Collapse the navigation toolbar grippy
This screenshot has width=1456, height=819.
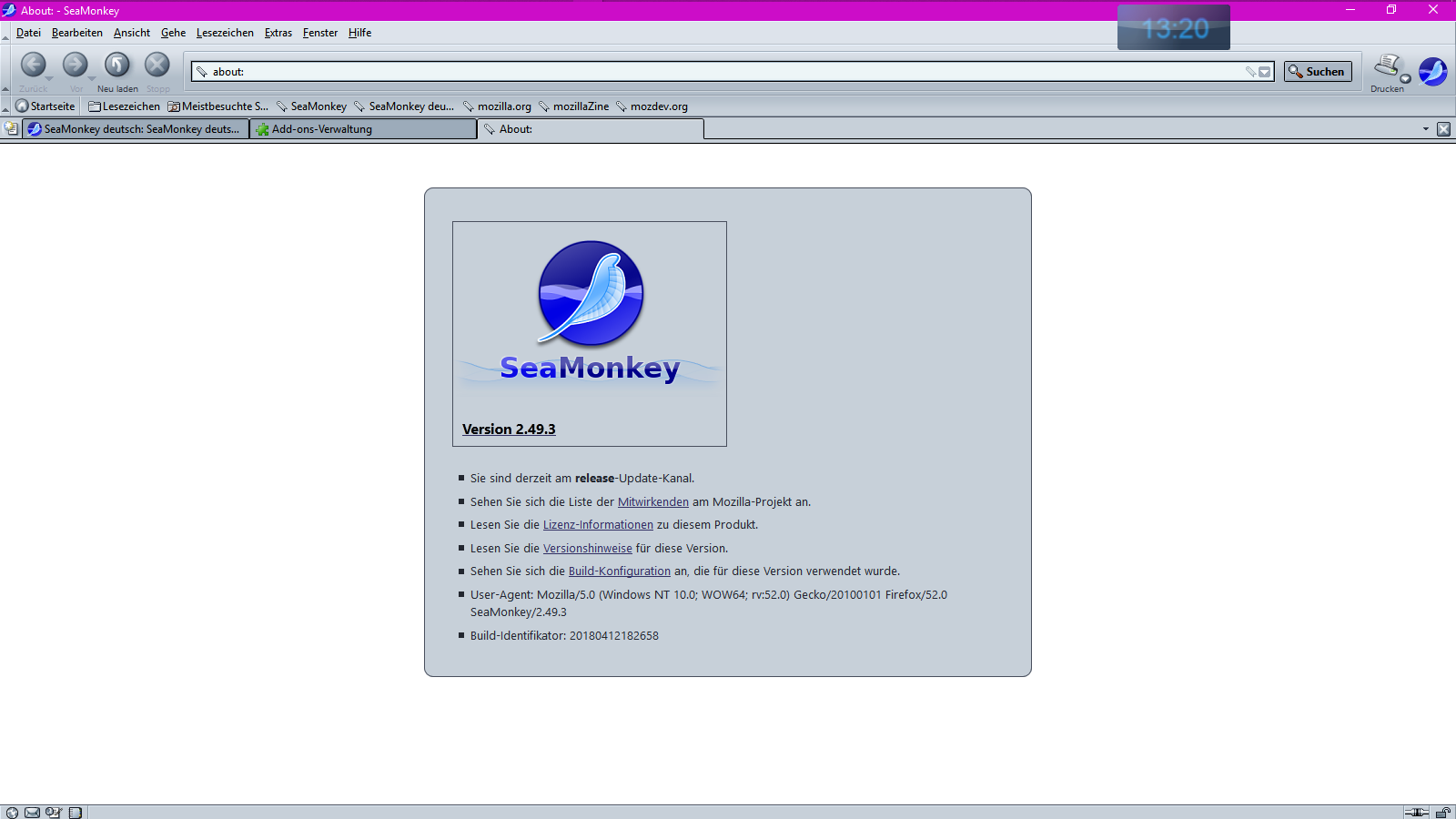[5, 70]
